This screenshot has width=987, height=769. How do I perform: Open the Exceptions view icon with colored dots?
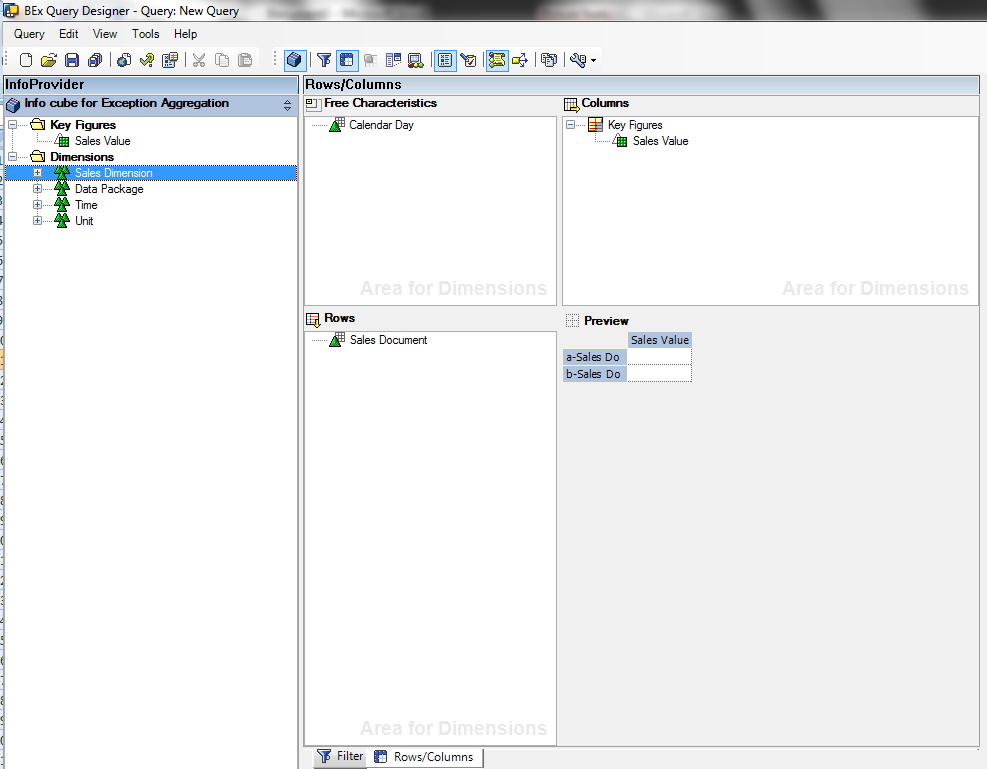pyautogui.click(x=415, y=60)
